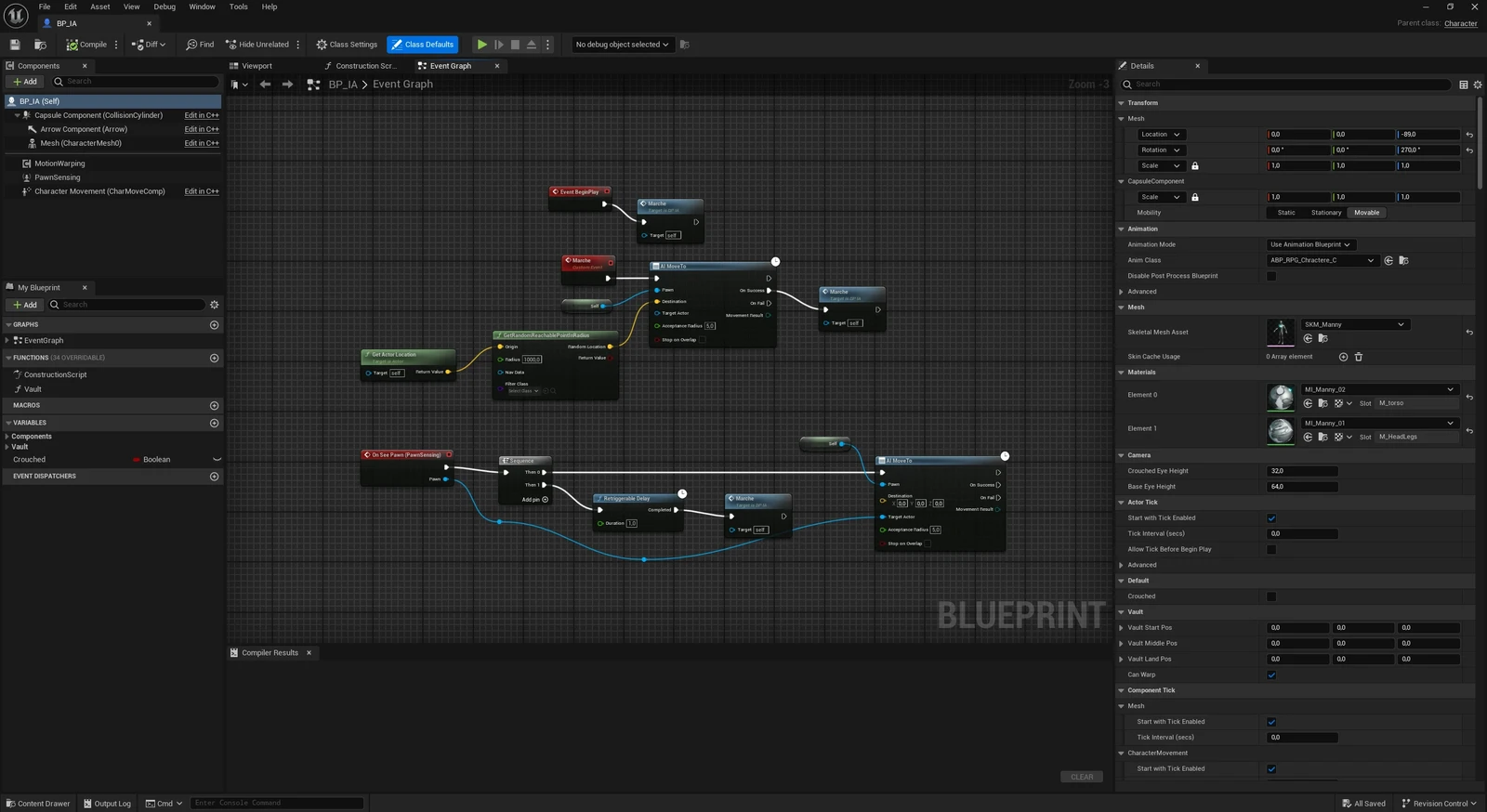Viewport: 1487px width, 812px height.
Task: Add Skin Cache Usage array element
Action: click(1343, 357)
